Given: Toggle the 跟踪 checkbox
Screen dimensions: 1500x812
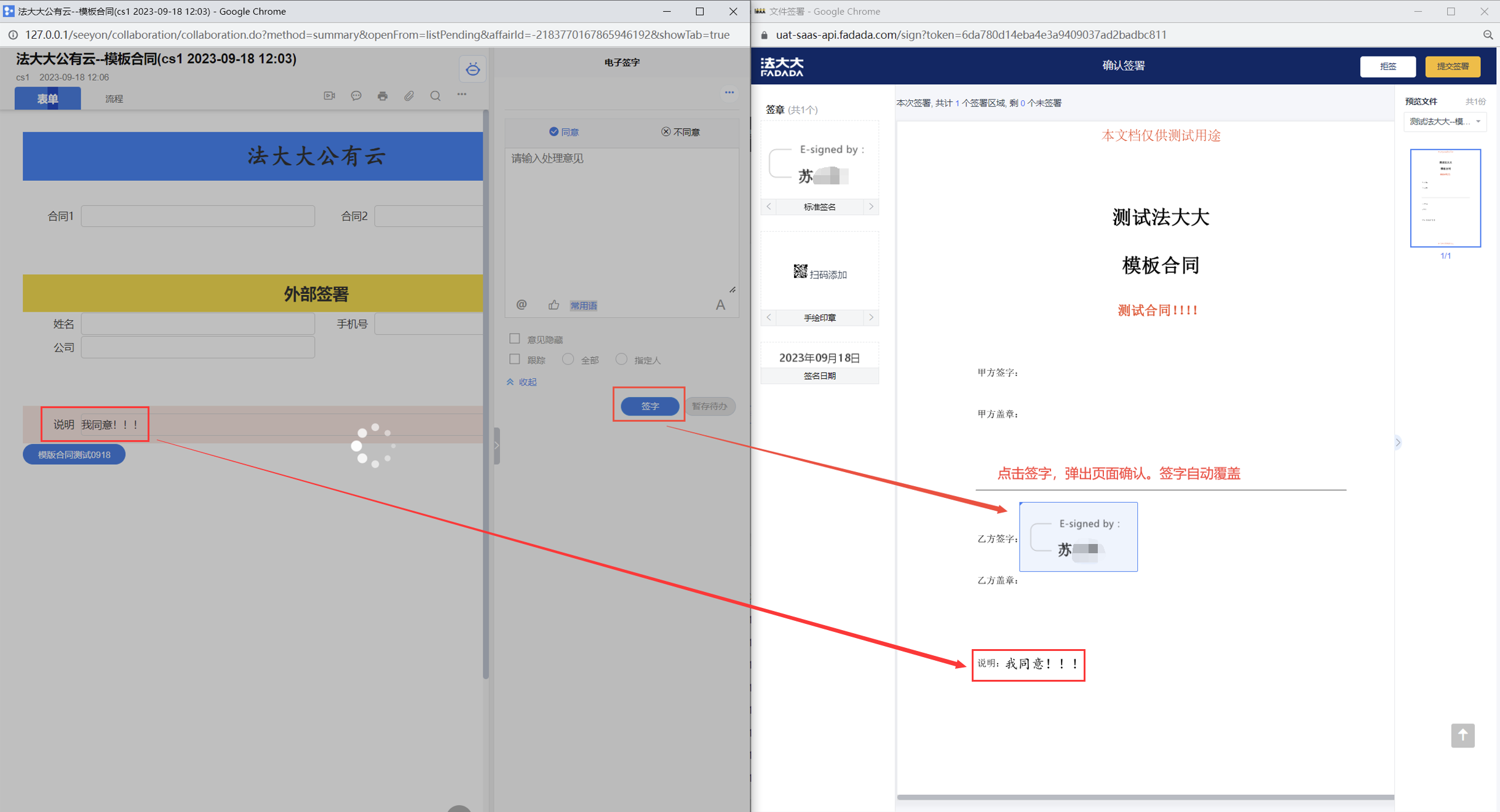Looking at the screenshot, I should point(515,360).
